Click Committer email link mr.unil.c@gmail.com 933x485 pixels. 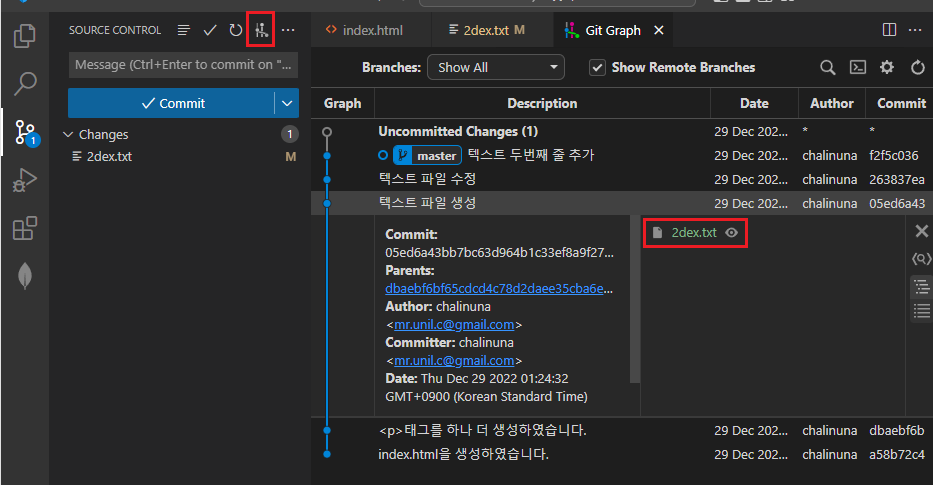[x=454, y=361]
